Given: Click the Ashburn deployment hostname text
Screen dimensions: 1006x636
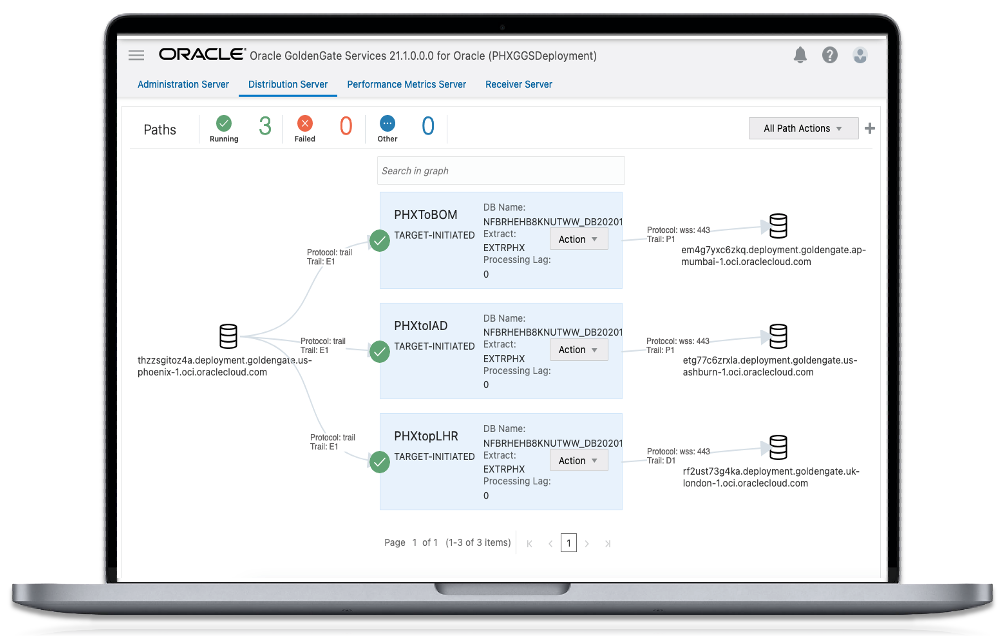Looking at the screenshot, I should click(770, 366).
